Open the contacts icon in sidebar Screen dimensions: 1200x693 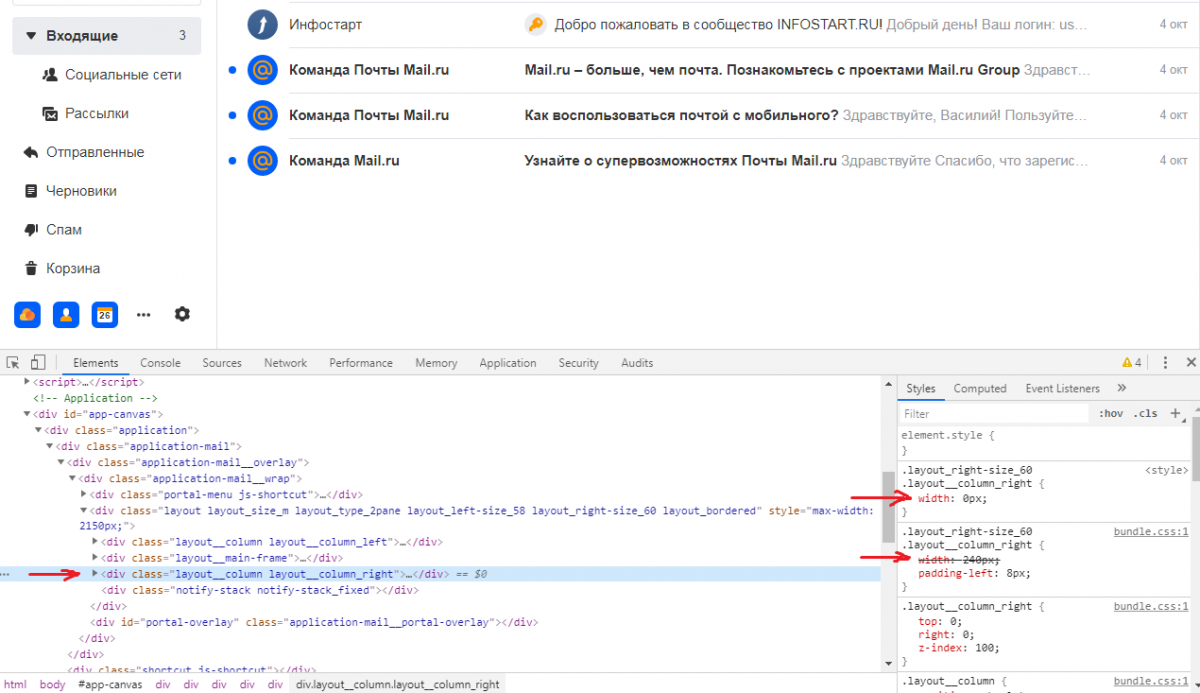coord(66,314)
